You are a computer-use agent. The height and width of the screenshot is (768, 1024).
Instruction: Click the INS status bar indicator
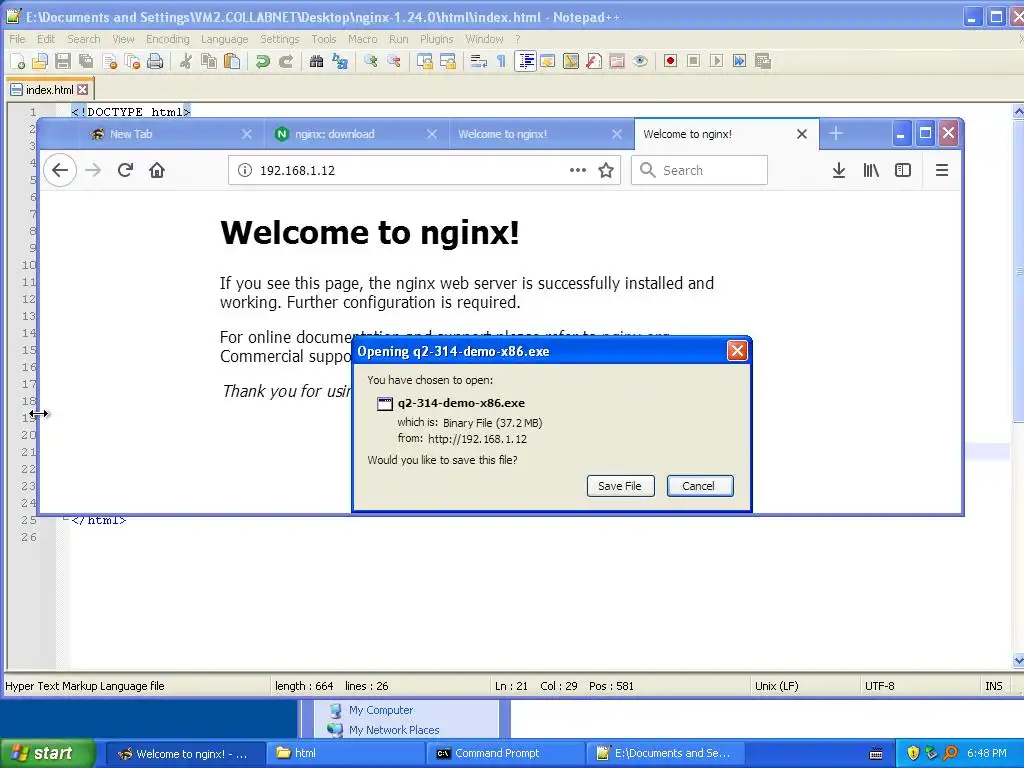click(994, 686)
